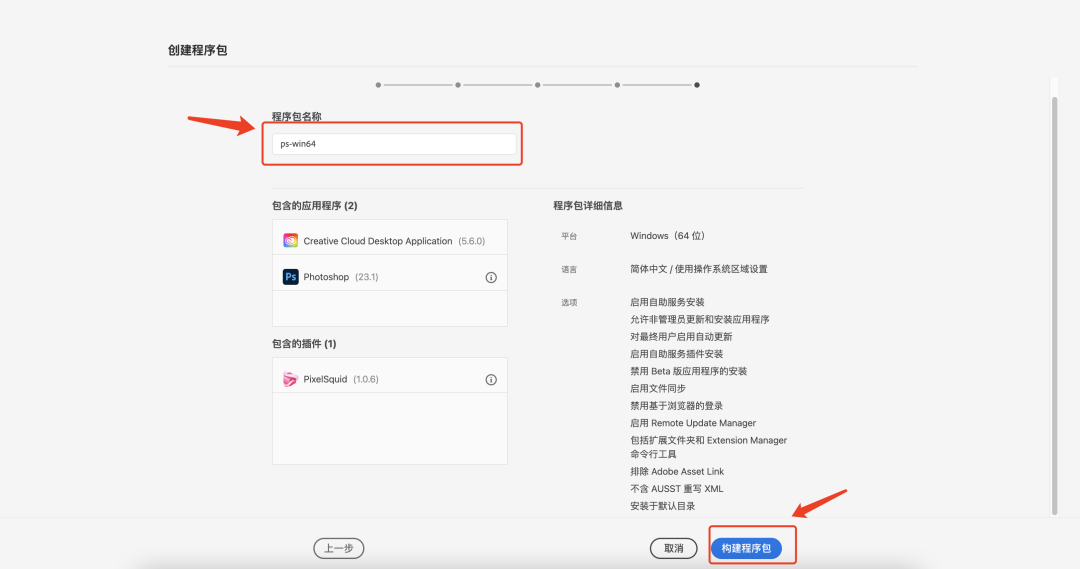Click the 允许非管理员更新和安装应用程序 option text
Image resolution: width=1080 pixels, height=569 pixels.
(700, 320)
